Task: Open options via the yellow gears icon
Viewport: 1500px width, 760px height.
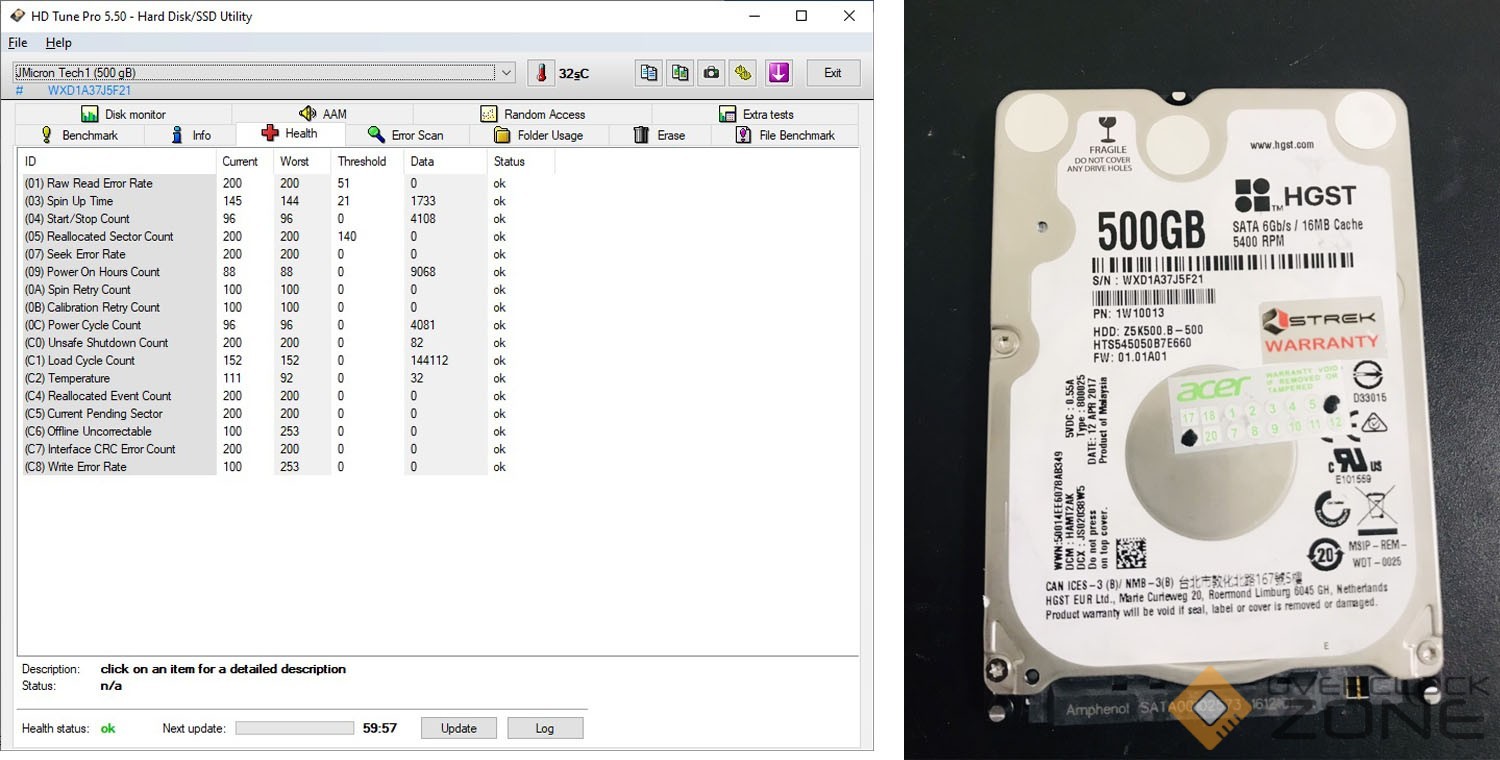Action: (x=742, y=73)
